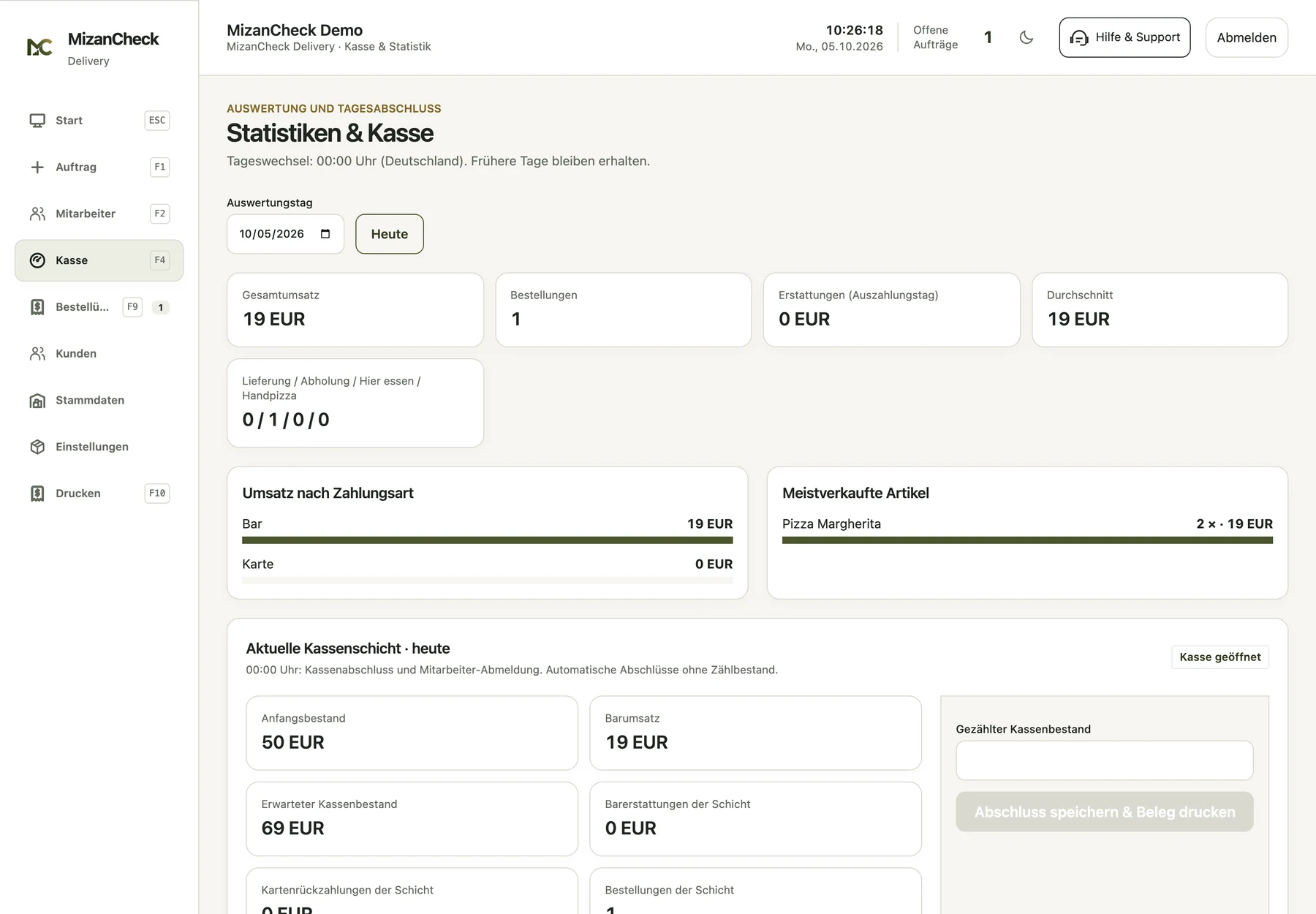Click Abschluss speichern & Beleg drucken button
Screen dimensions: 1316x914
(1105, 812)
